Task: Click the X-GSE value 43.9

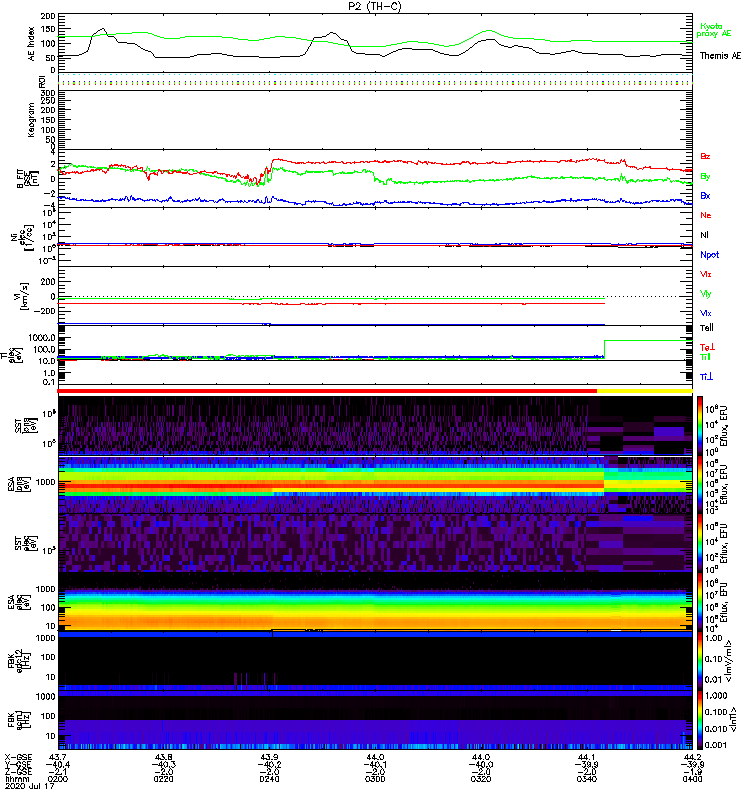Action: (x=269, y=758)
